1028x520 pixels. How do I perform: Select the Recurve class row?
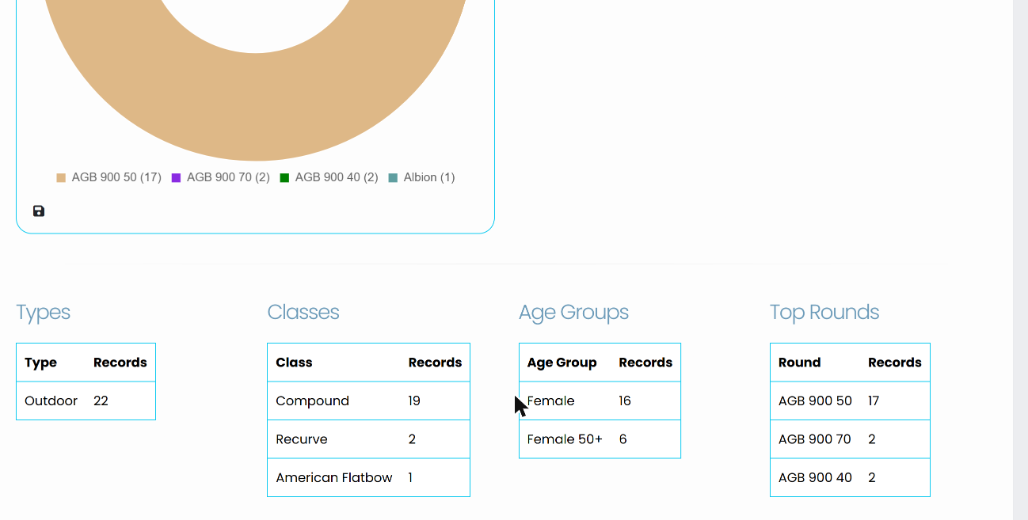tap(368, 439)
